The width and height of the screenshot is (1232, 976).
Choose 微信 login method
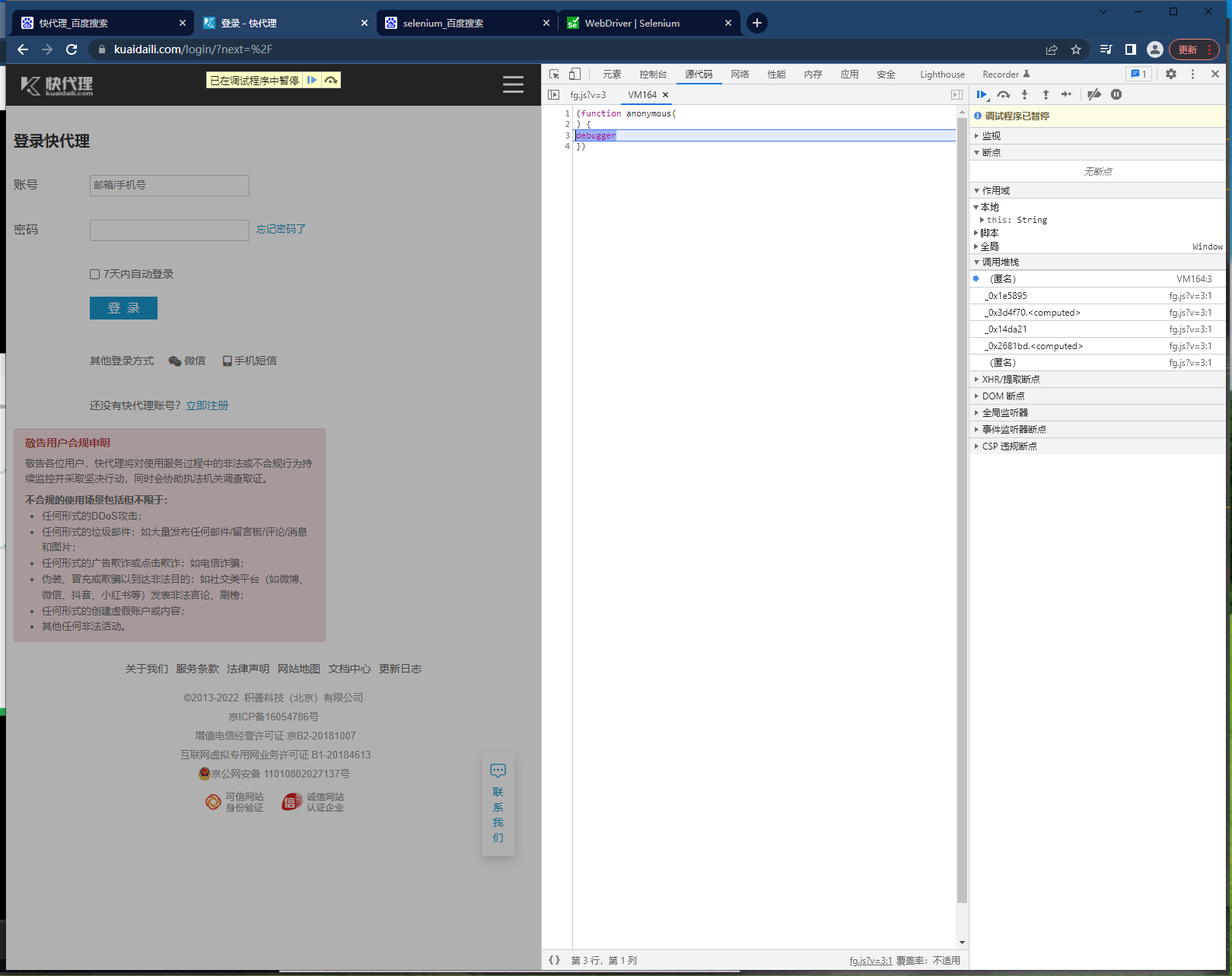pyautogui.click(x=187, y=361)
